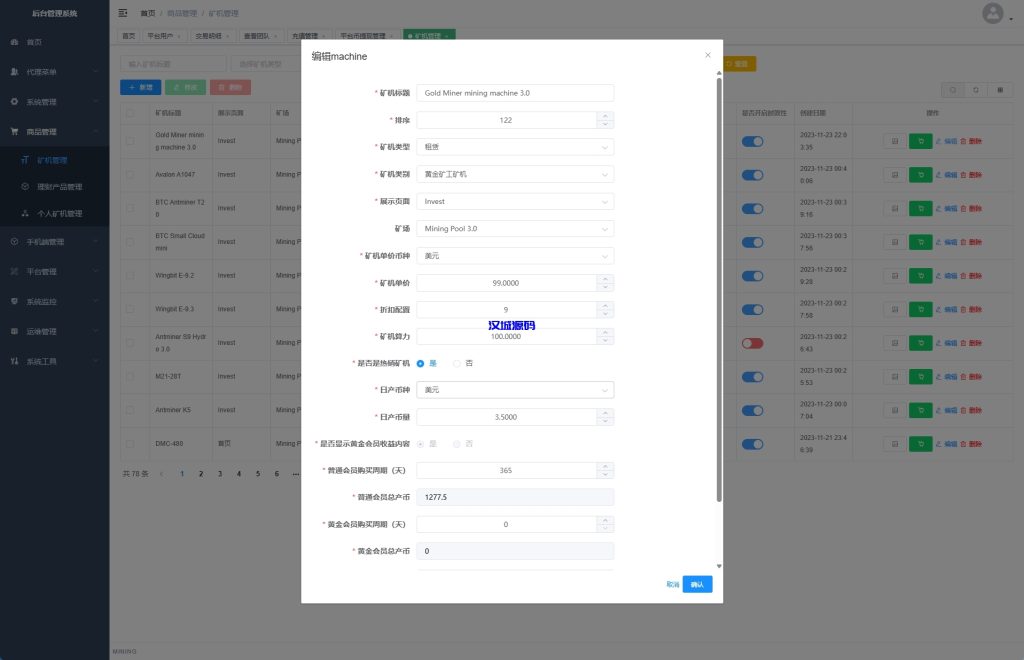The image size is (1024, 660).
Task: Click the refresh icon in the table toolbar
Action: tap(976, 90)
